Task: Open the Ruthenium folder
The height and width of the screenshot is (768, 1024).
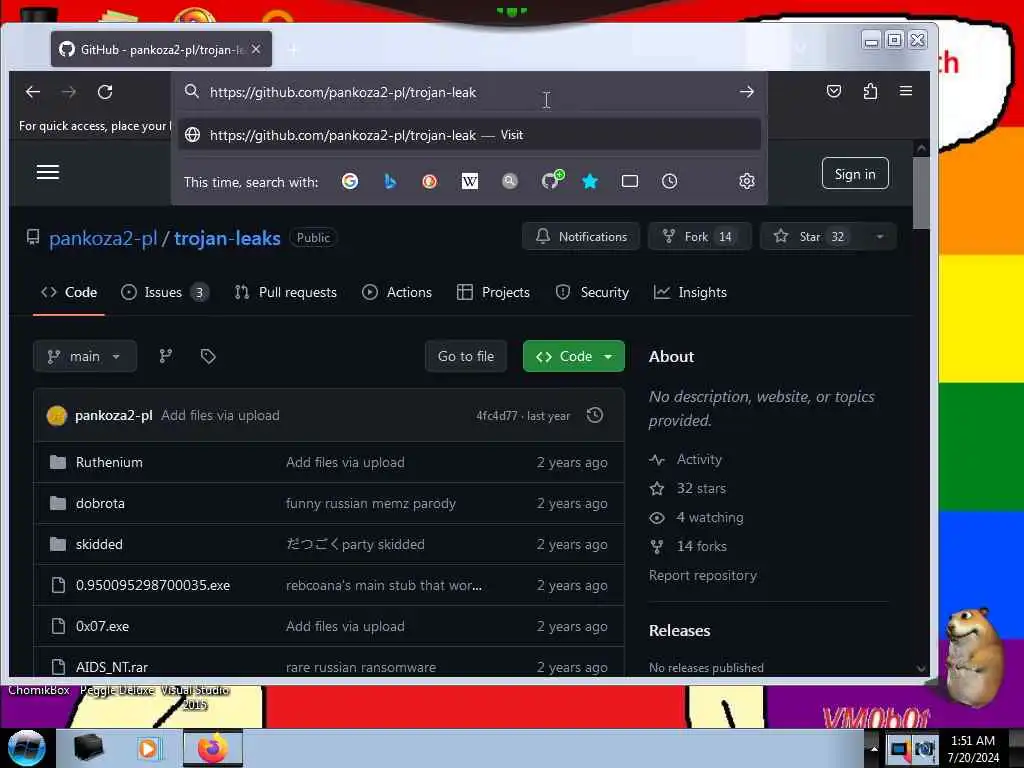Action: pos(108,462)
